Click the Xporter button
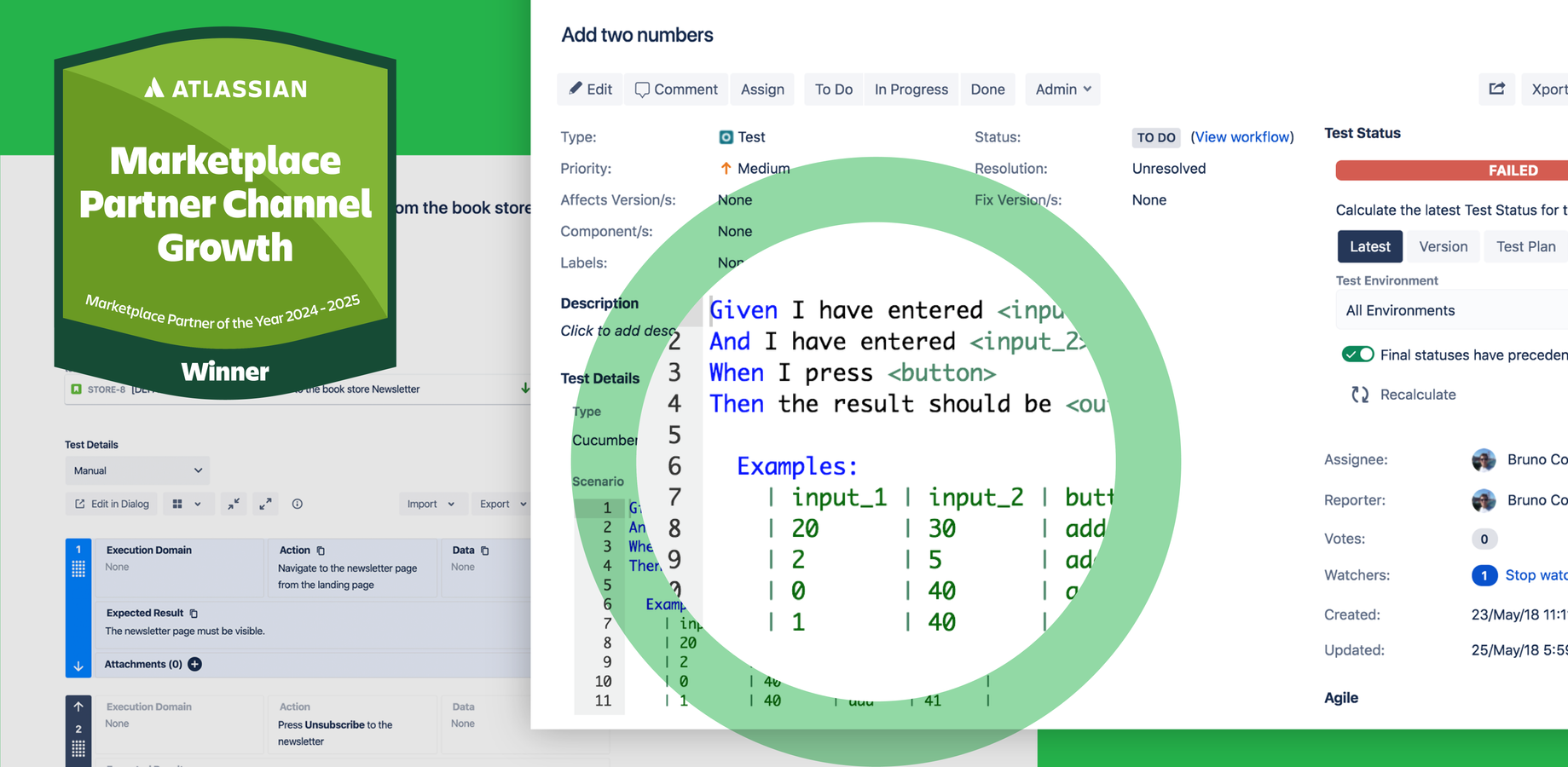This screenshot has height=767, width=1568. coord(1547,89)
